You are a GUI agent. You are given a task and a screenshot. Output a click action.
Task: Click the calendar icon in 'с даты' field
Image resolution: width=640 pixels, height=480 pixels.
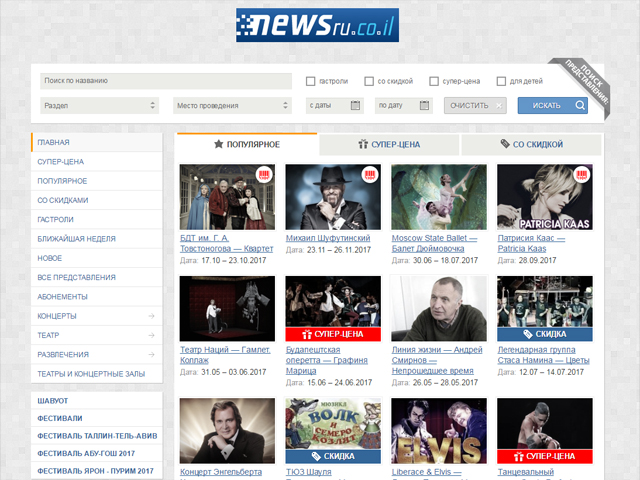(x=355, y=105)
